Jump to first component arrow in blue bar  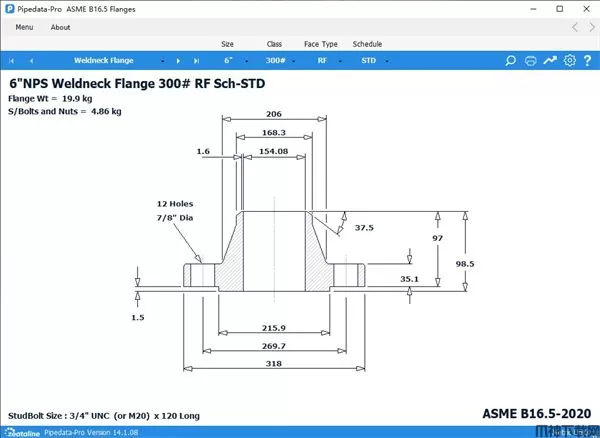click(x=11, y=61)
